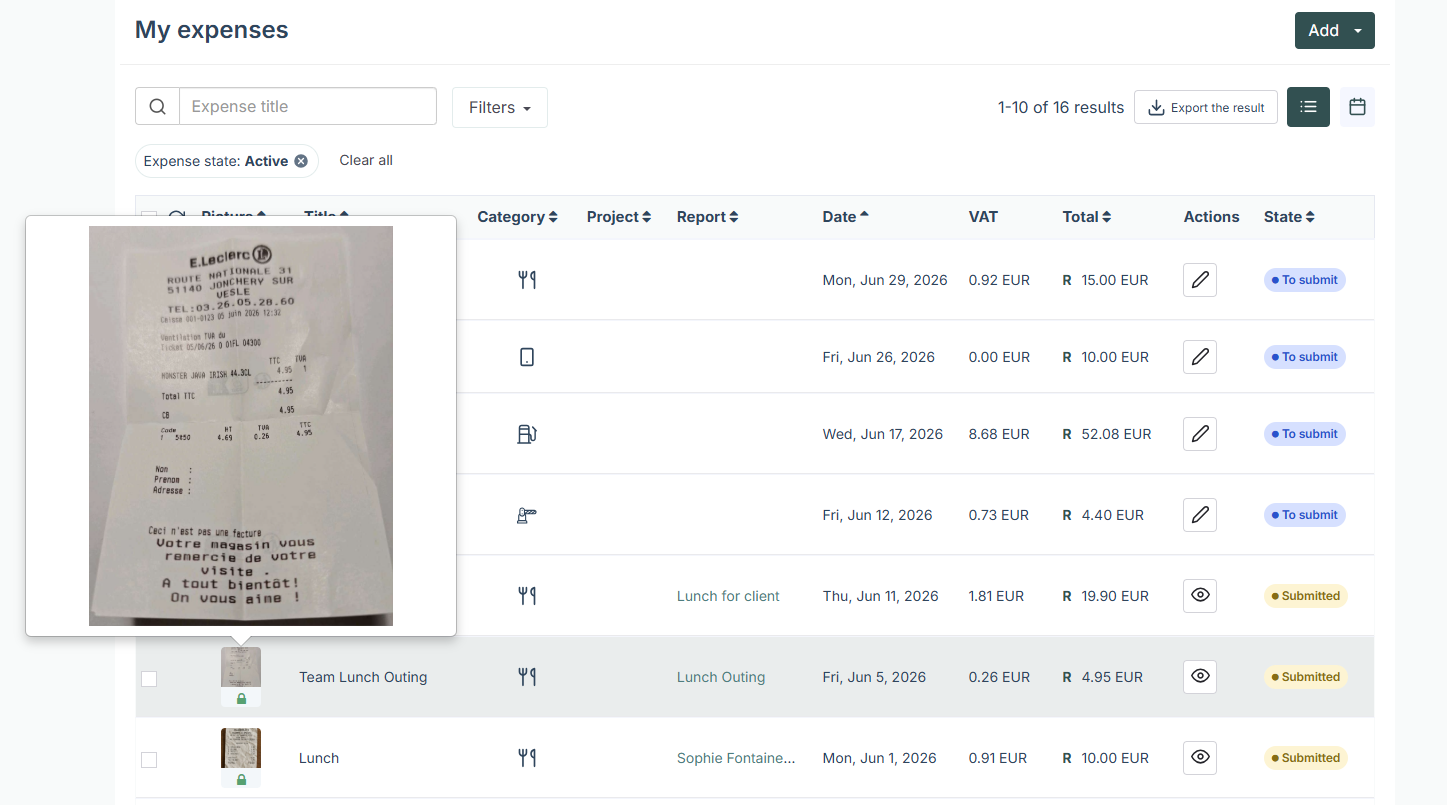Click the 4.95 EUR total amount
The image size is (1447, 805).
tap(1112, 677)
